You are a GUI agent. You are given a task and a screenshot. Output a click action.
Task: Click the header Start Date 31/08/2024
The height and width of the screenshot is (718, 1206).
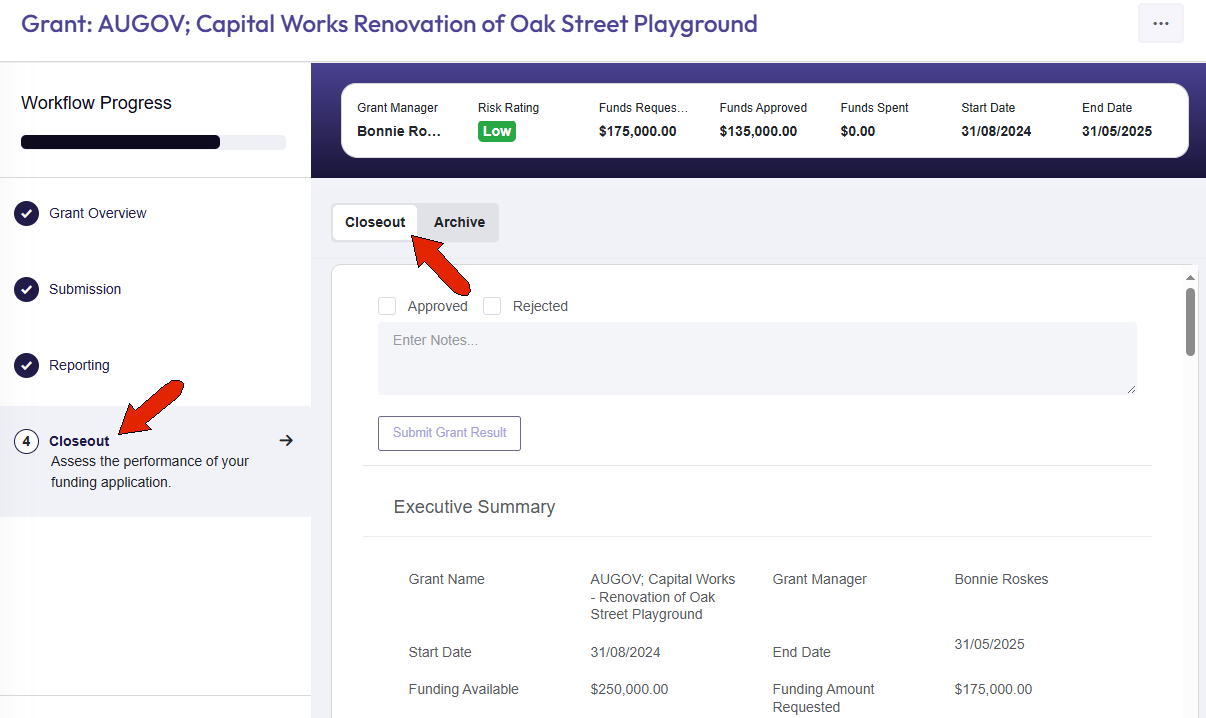tap(996, 131)
